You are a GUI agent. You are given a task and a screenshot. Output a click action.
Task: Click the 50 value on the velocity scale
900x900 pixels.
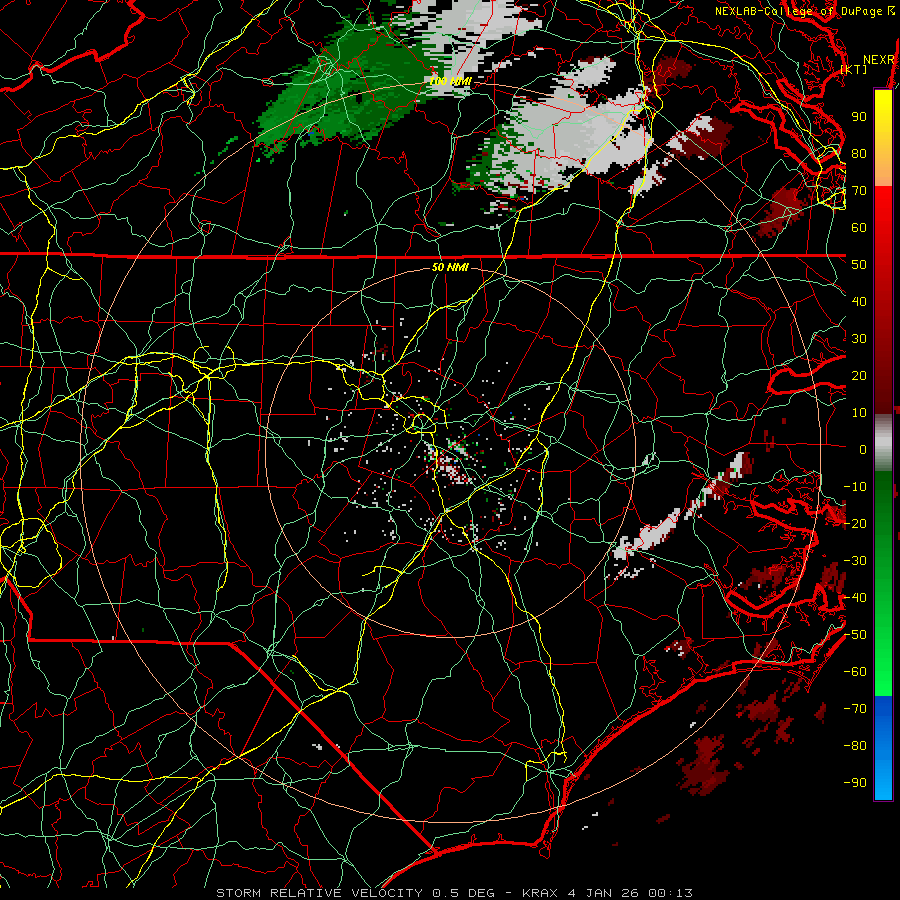(859, 265)
